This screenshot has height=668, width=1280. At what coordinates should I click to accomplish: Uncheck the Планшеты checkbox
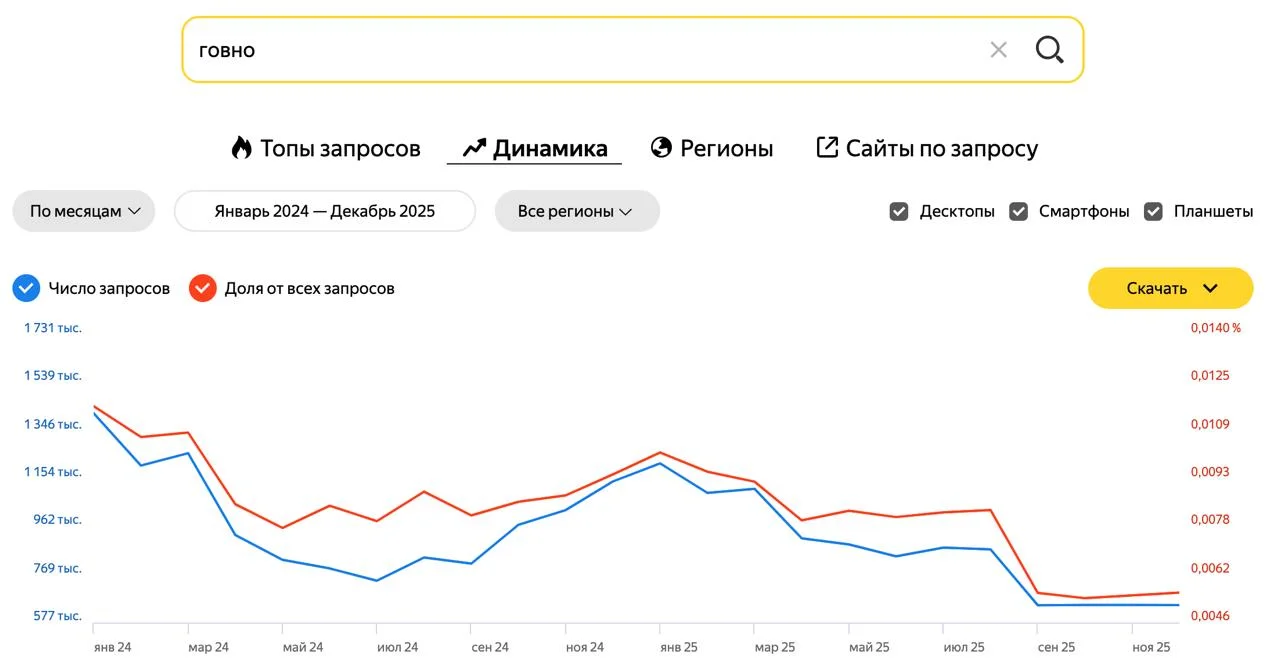(x=1153, y=211)
